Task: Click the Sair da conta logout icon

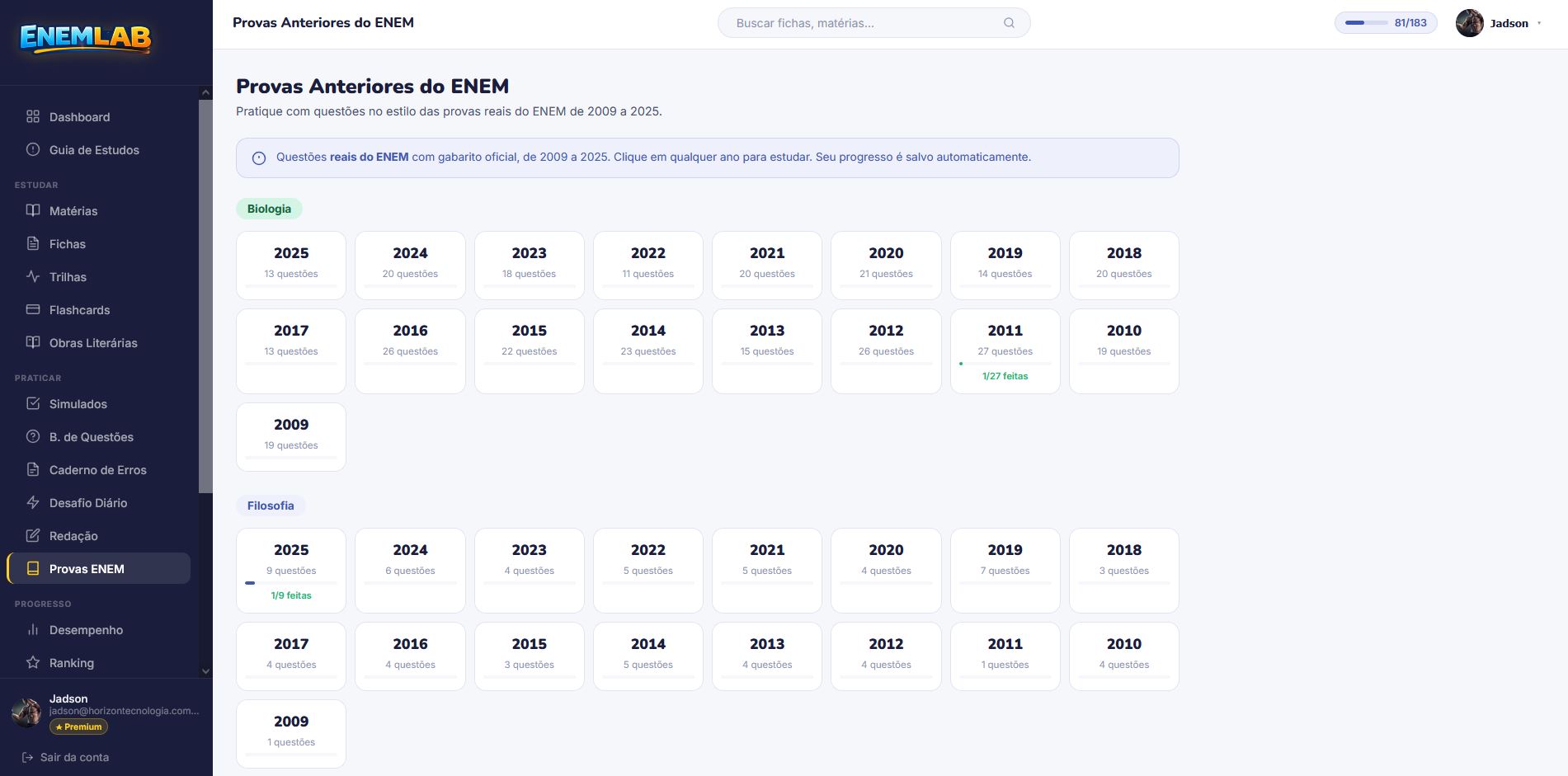Action: pyautogui.click(x=27, y=757)
